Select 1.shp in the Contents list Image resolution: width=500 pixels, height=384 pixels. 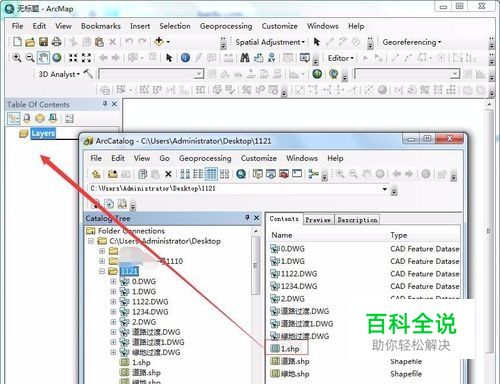290,349
